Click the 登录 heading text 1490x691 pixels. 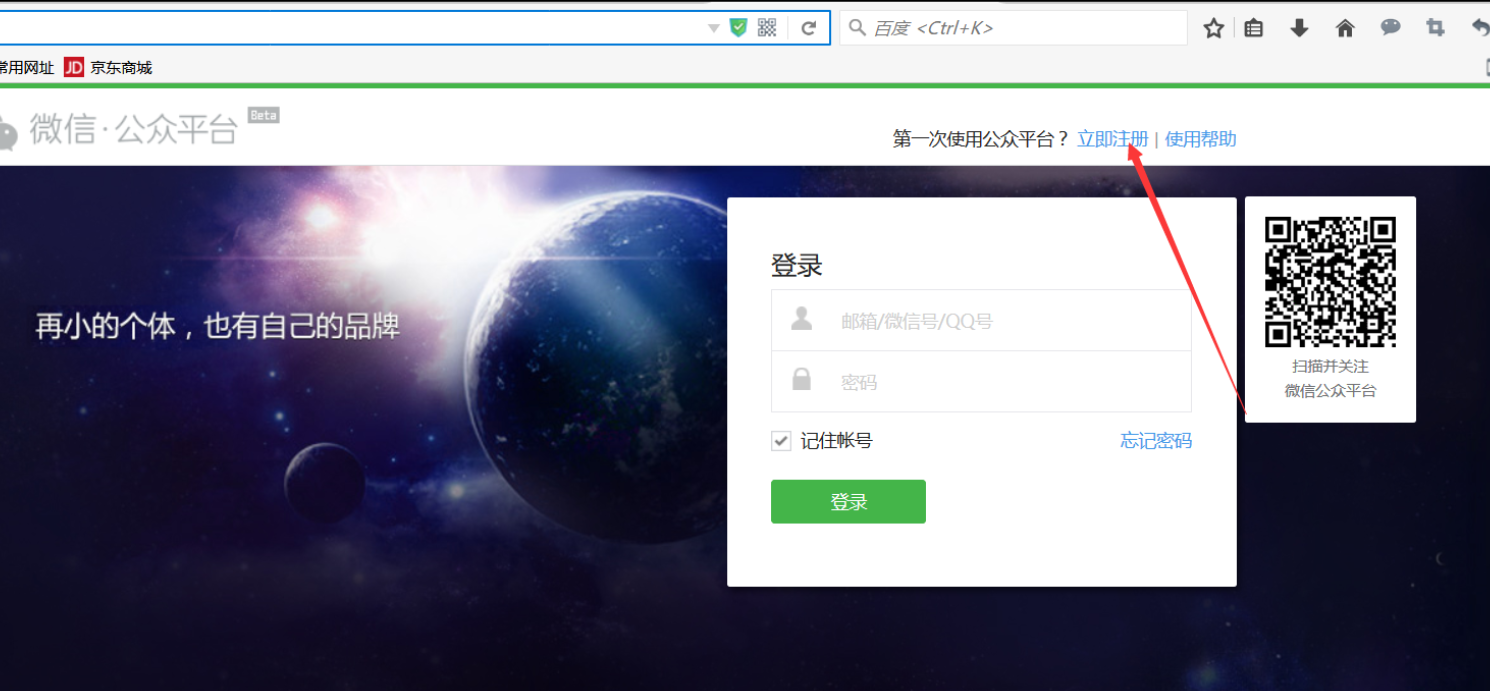click(x=797, y=266)
